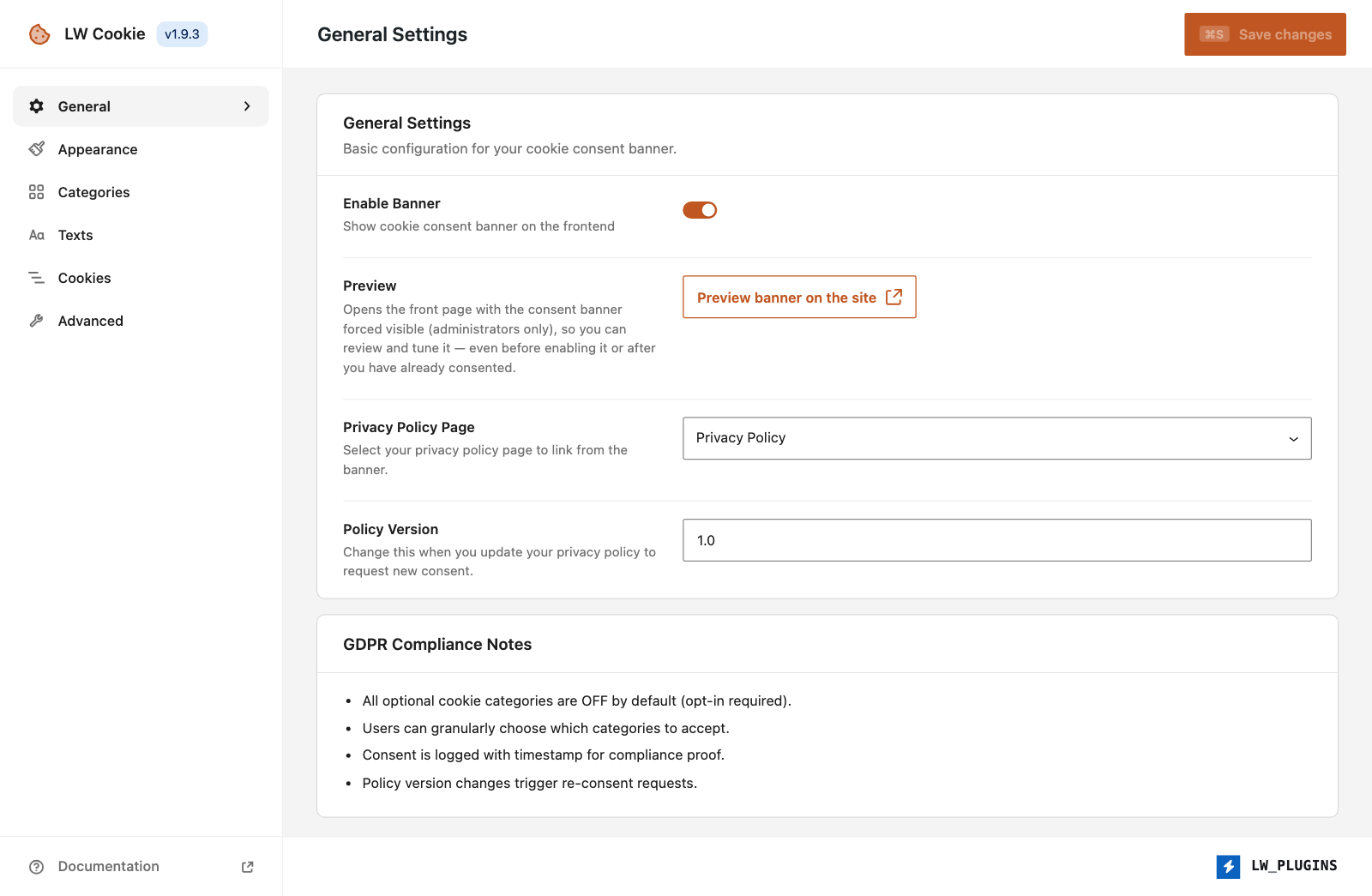Select the General menu item
Image resolution: width=1372 pixels, height=896 pixels.
141,106
